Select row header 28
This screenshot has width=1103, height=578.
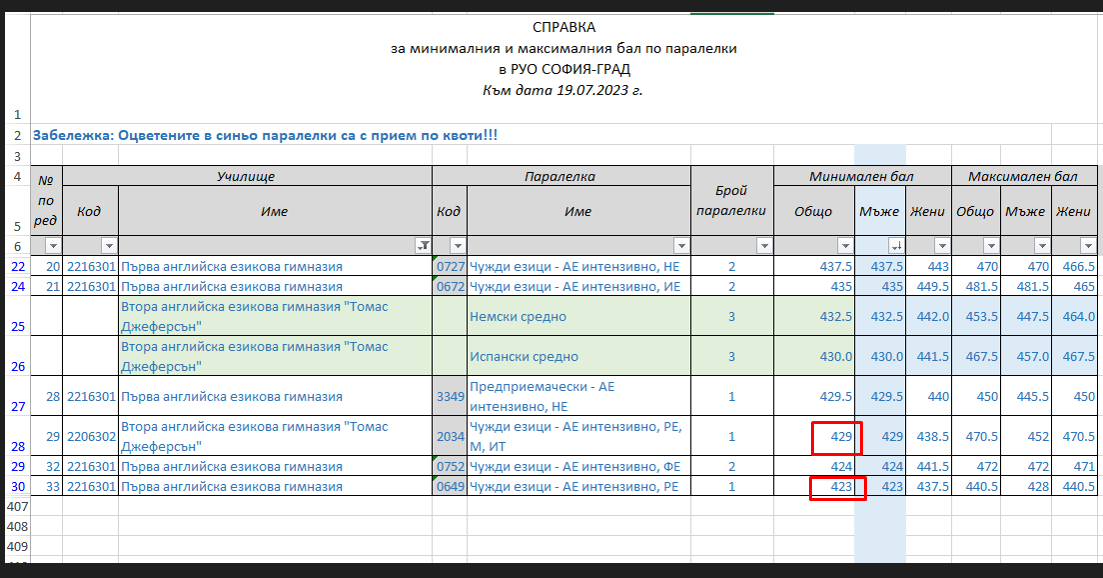tap(16, 445)
